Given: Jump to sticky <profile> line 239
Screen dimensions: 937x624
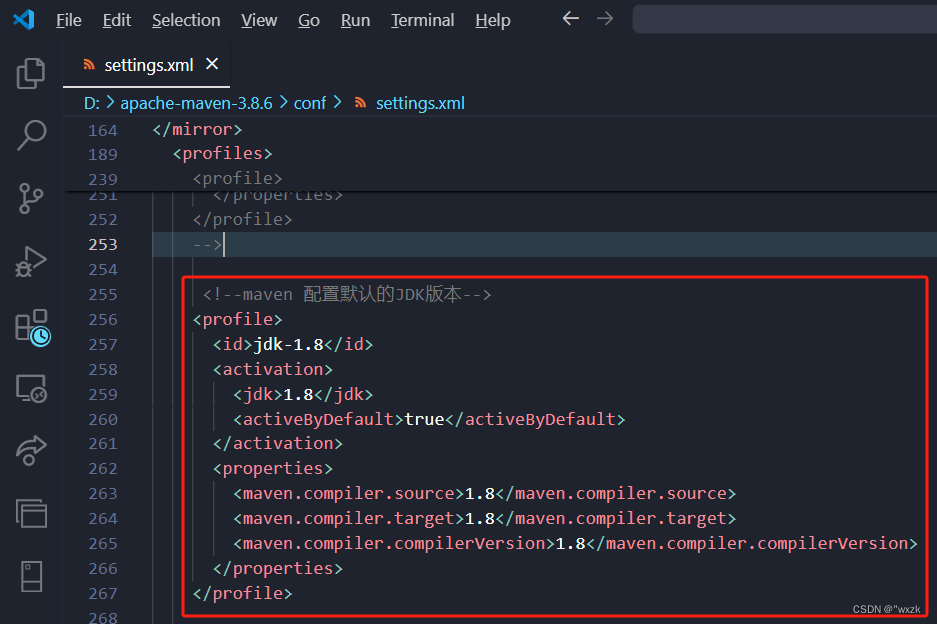Looking at the screenshot, I should (x=237, y=178).
